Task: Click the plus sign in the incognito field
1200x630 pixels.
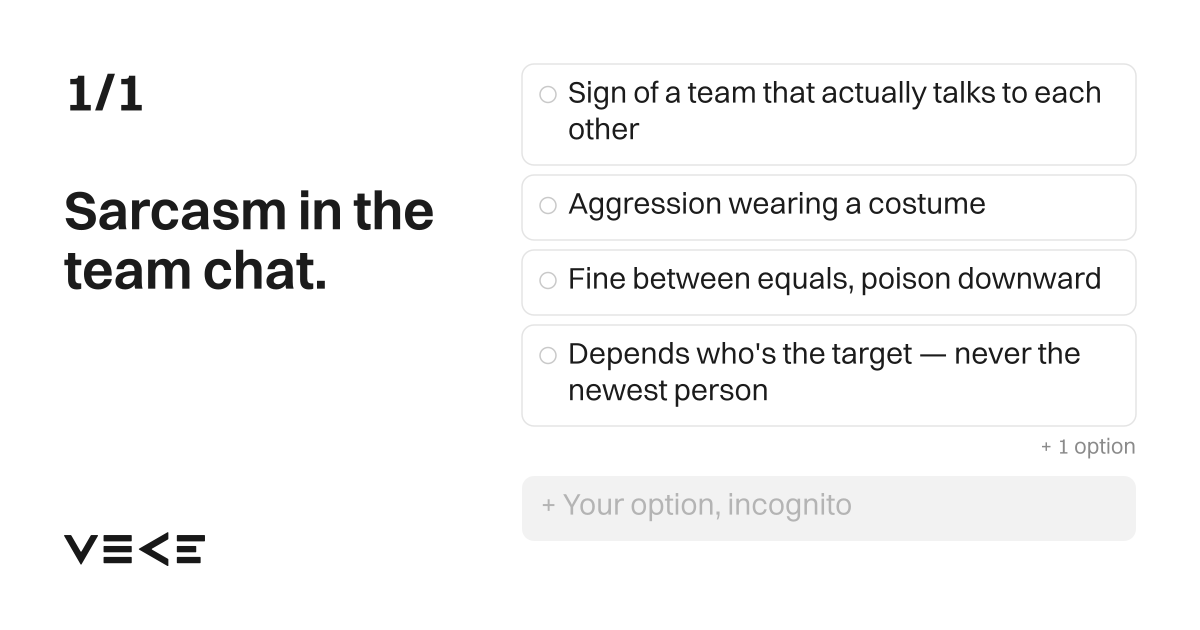Action: click(548, 506)
